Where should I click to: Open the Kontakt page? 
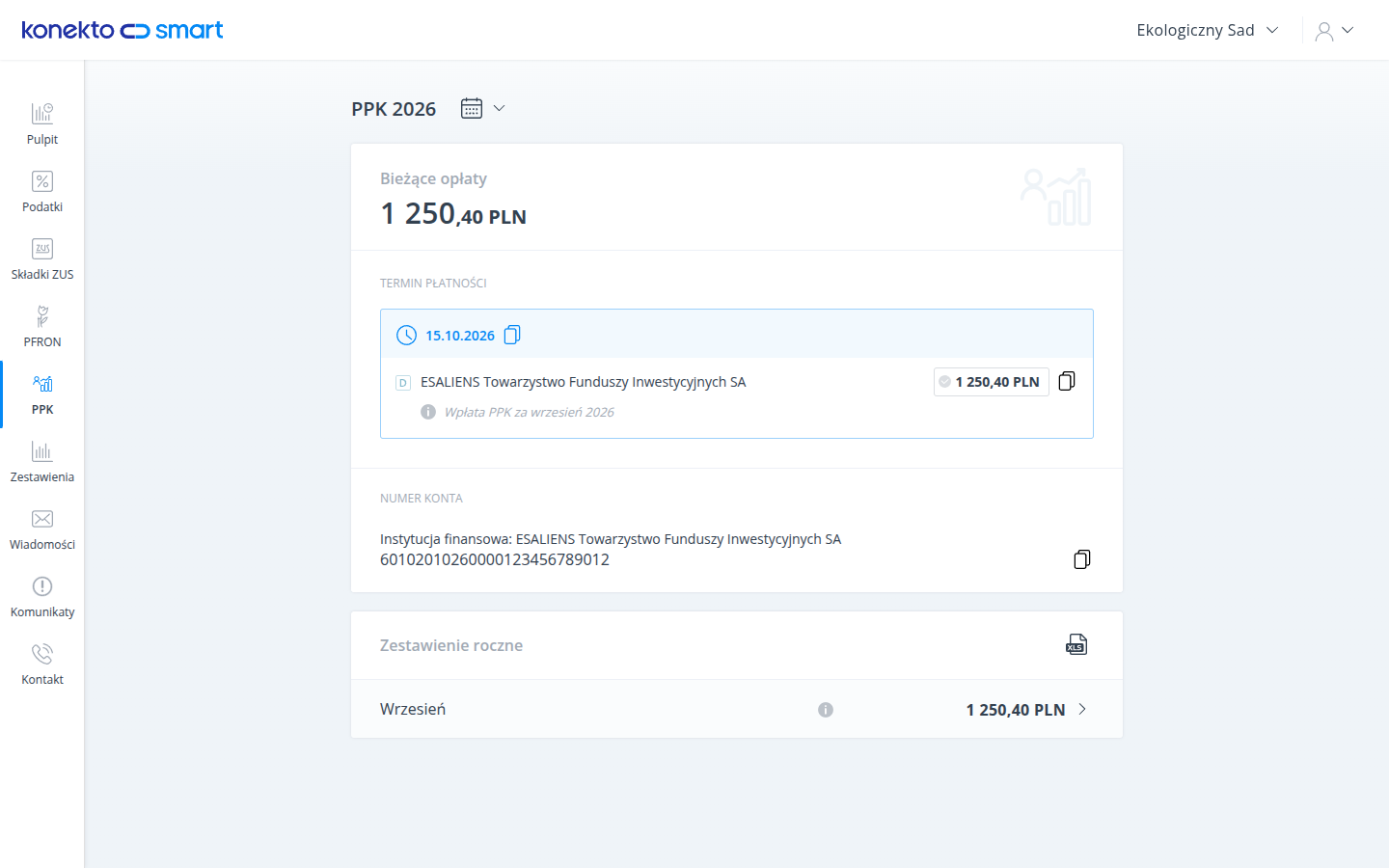click(42, 665)
